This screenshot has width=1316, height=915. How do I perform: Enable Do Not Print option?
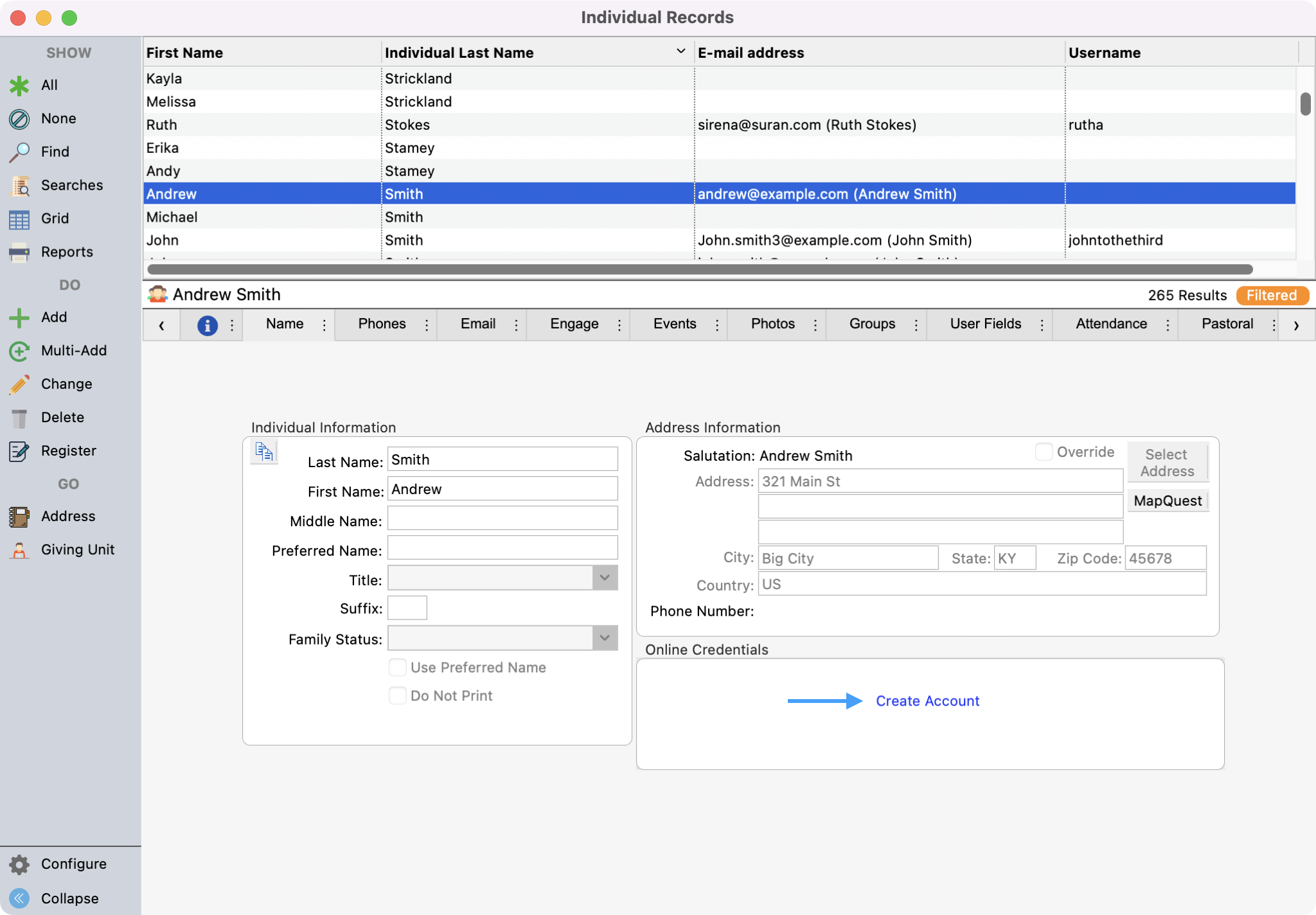click(397, 695)
